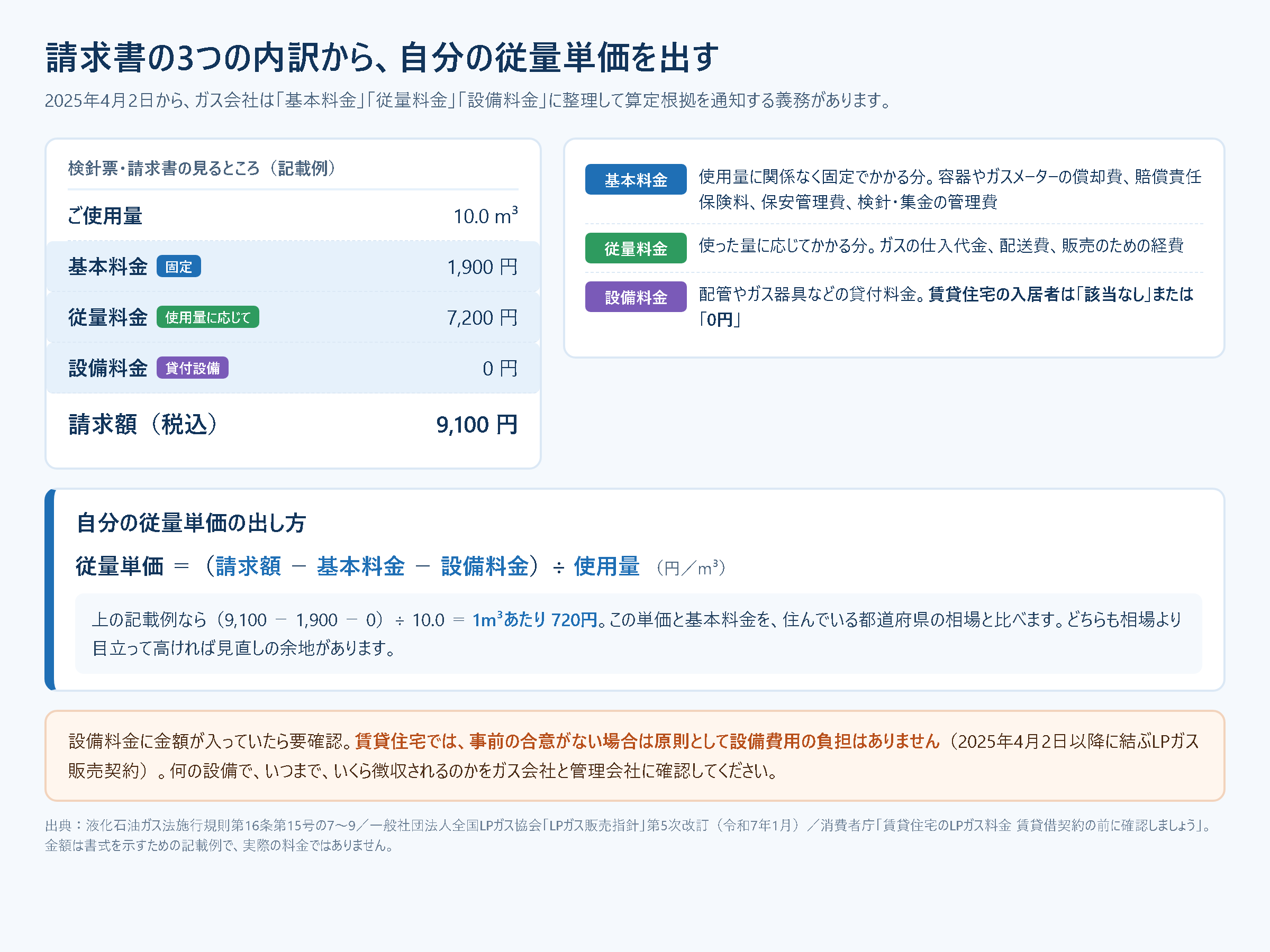Image resolution: width=1270 pixels, height=952 pixels.
Task: Click the ご使用量 row label
Action: (x=105, y=216)
